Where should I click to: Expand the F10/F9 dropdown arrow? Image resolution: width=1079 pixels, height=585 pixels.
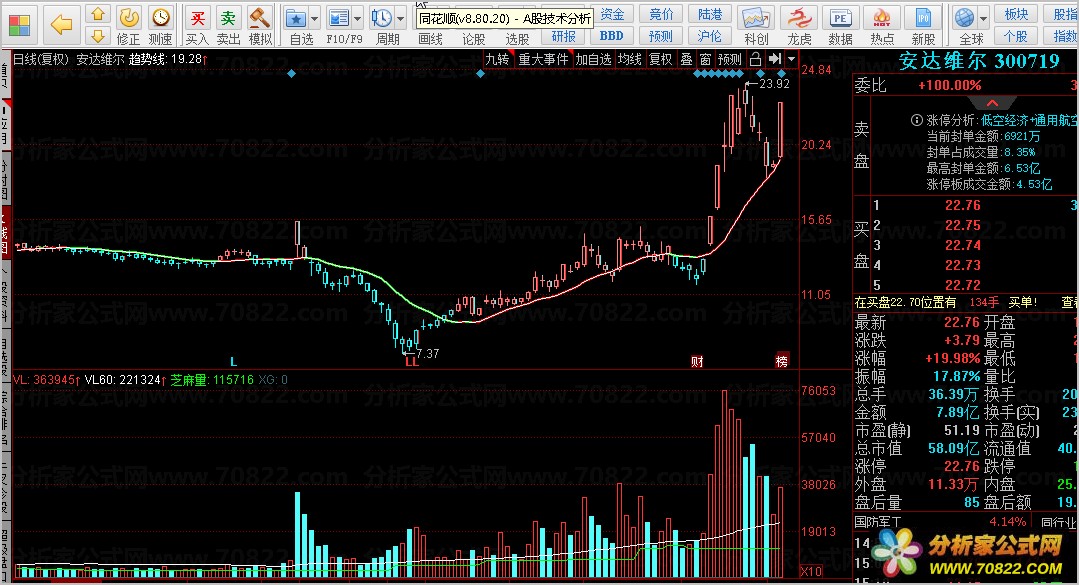357,19
